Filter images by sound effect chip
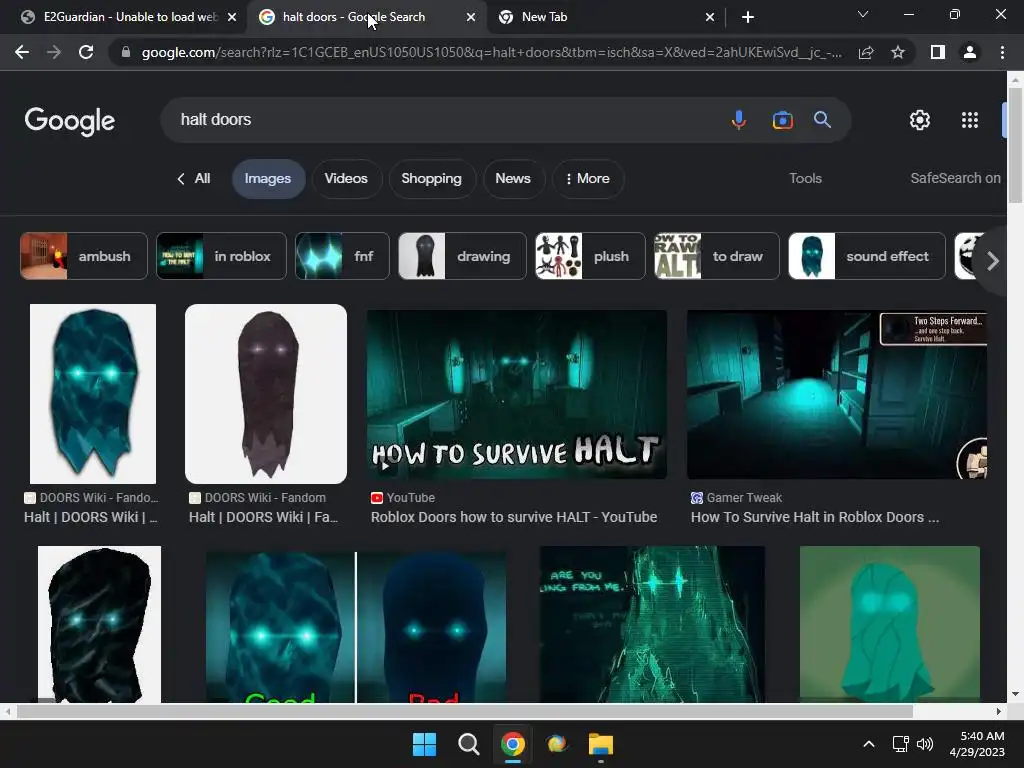1024x768 pixels. point(867,256)
